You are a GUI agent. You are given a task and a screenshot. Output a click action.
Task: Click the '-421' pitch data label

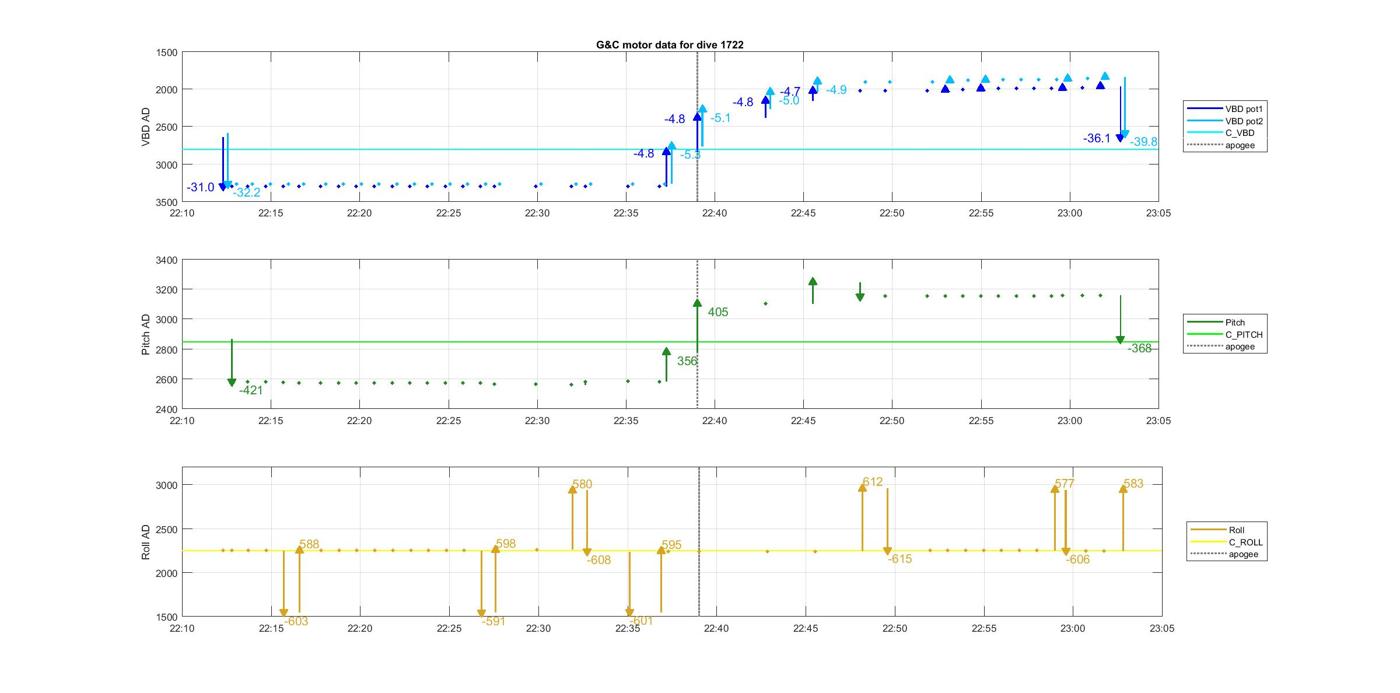pos(251,391)
